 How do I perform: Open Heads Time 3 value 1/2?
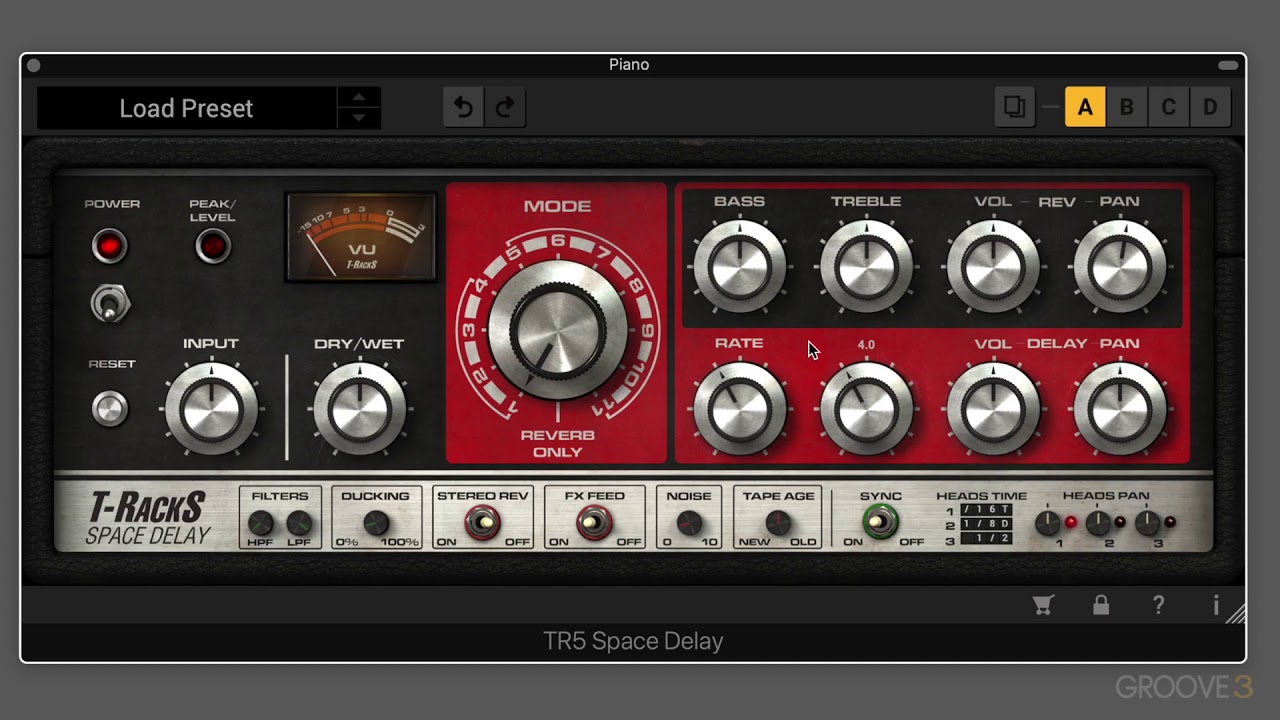(986, 538)
